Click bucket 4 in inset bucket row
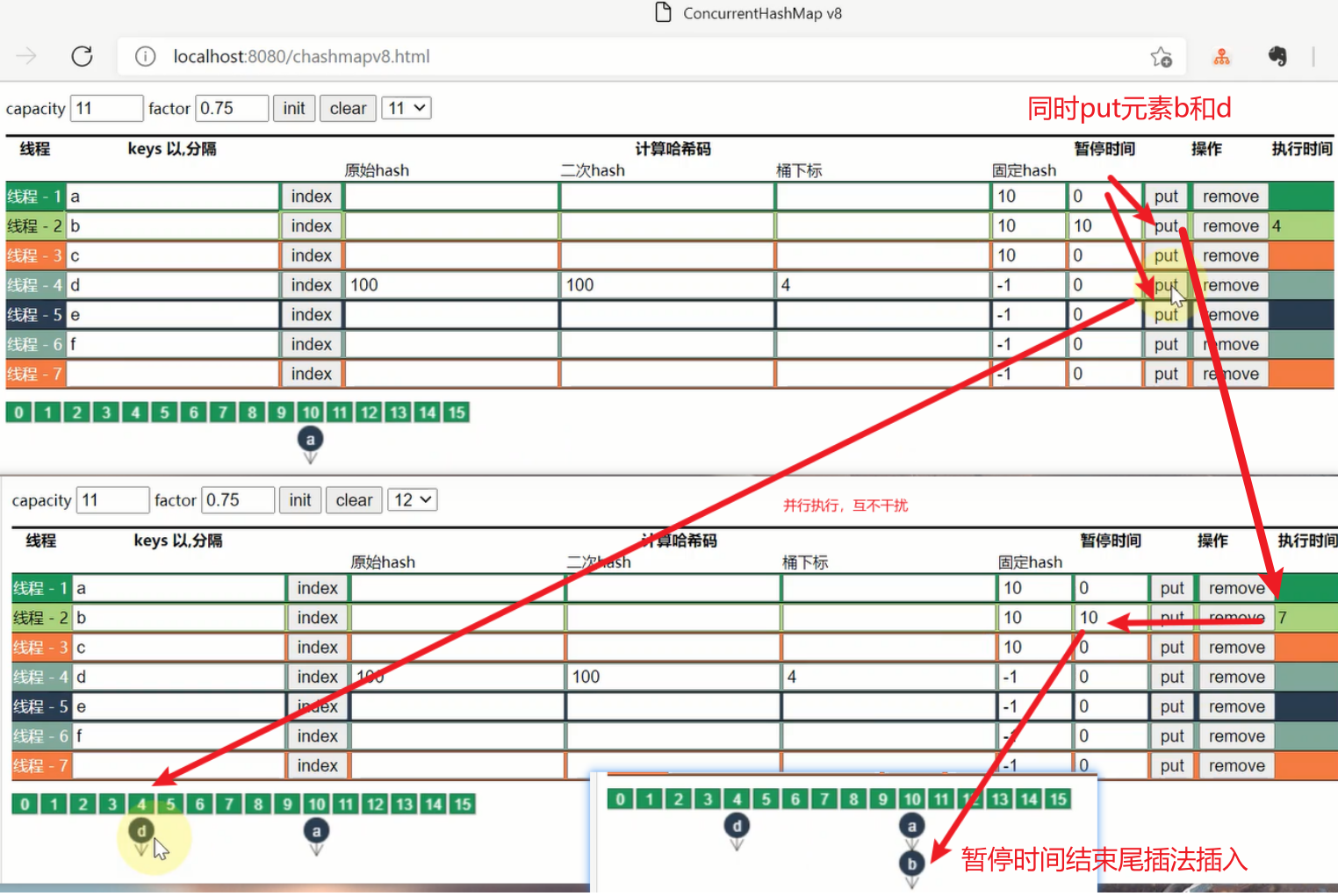This screenshot has height=896, width=1338. click(737, 799)
